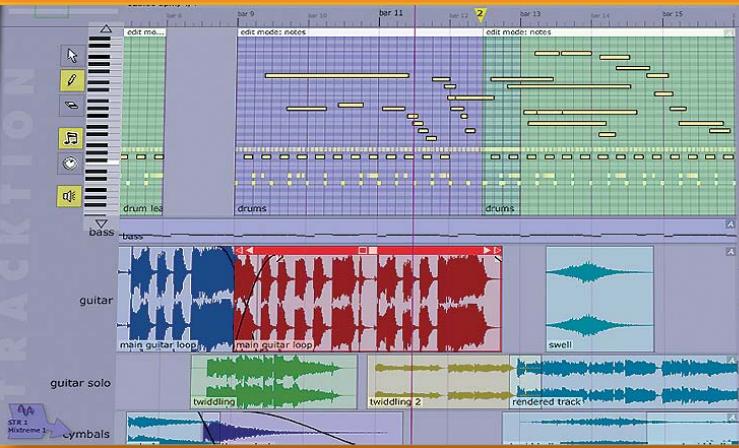Select the arrow pointer tool
Screen dimensions: 739x448
72,56
